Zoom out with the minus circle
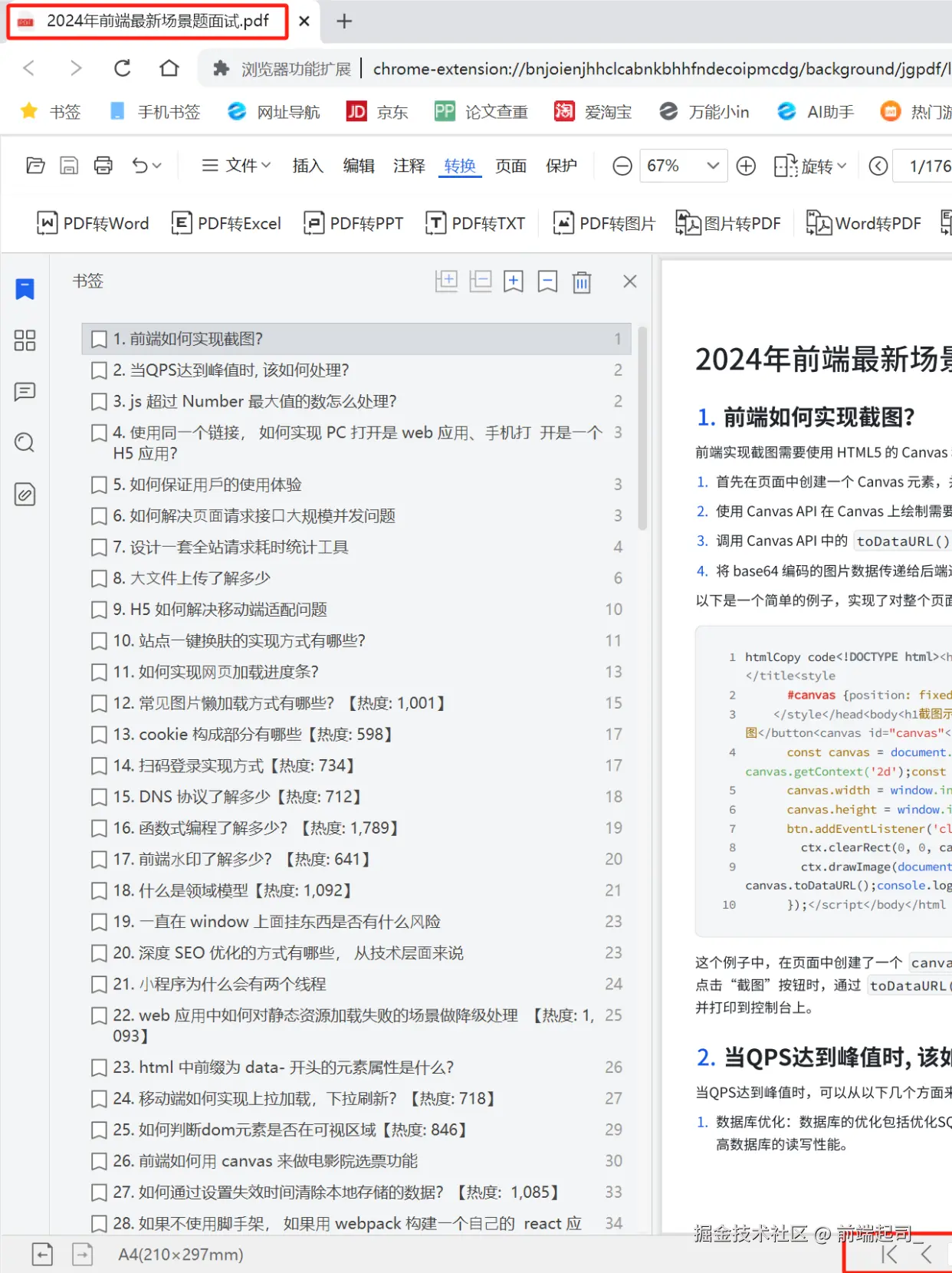The width and height of the screenshot is (952, 1273). pyautogui.click(x=622, y=166)
